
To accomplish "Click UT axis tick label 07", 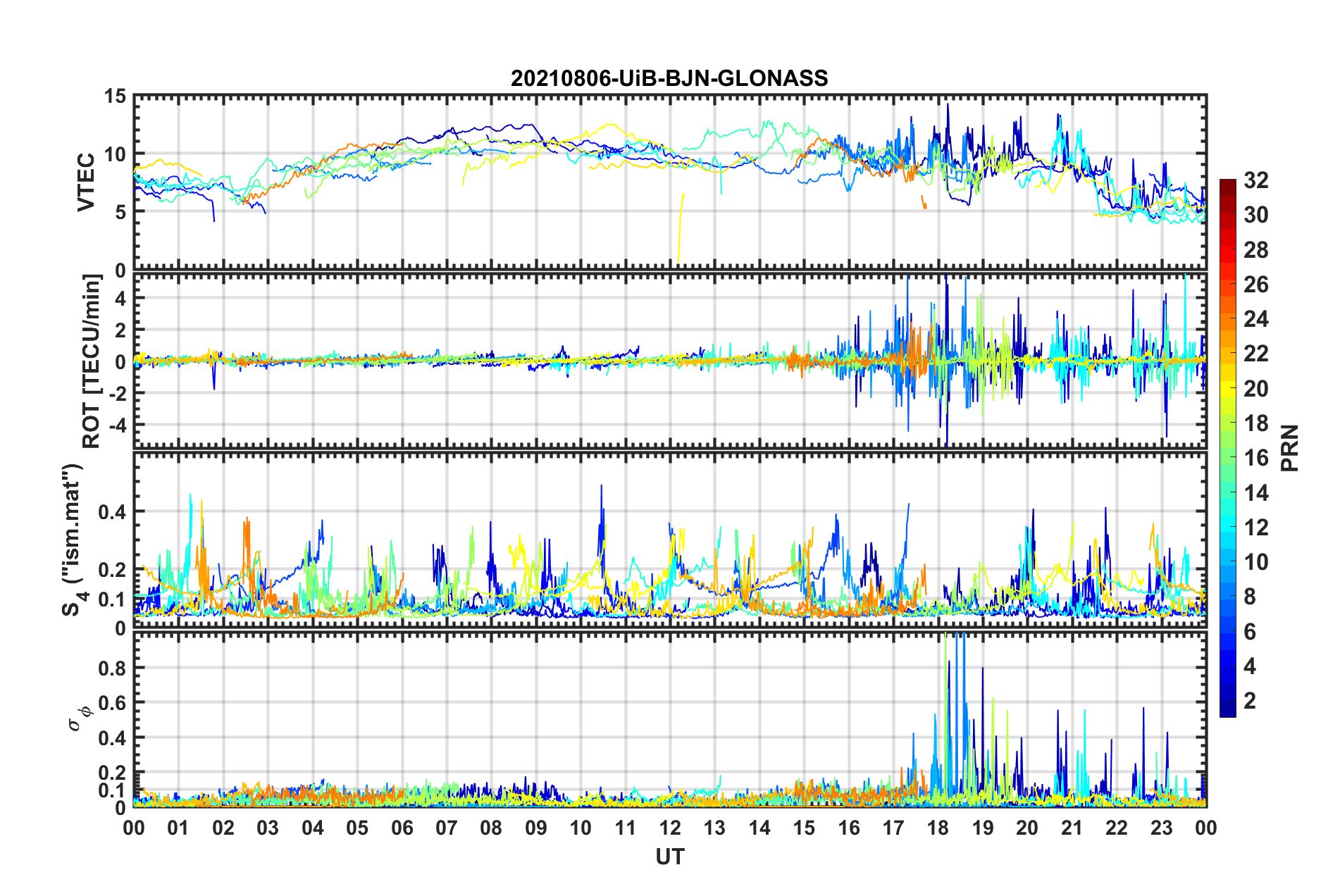I will pos(447,828).
